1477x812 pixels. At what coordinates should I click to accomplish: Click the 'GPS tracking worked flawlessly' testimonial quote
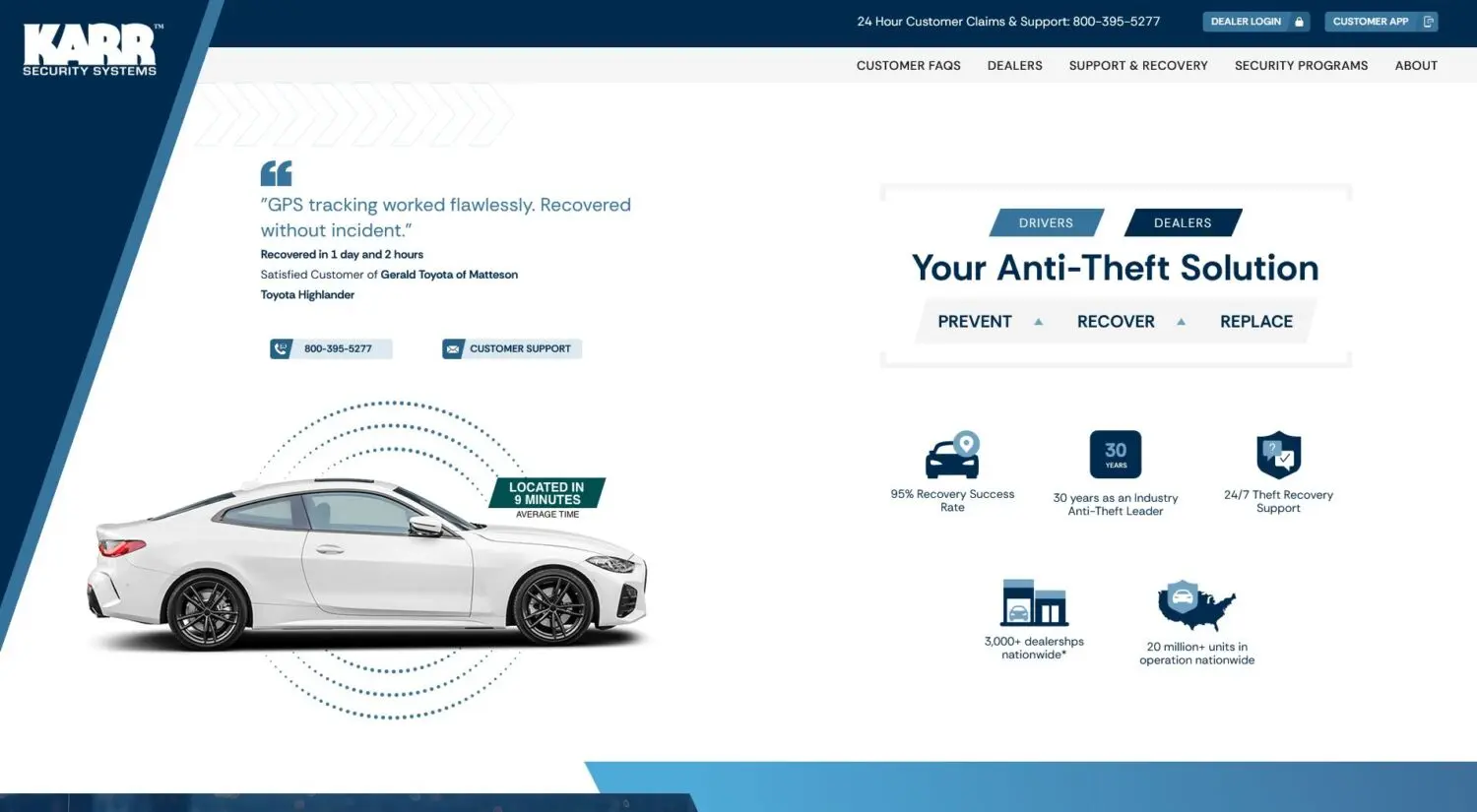[445, 218]
